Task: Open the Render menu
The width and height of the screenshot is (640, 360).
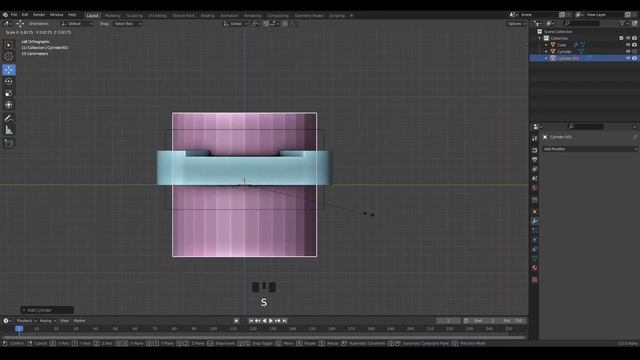Action: [39, 15]
